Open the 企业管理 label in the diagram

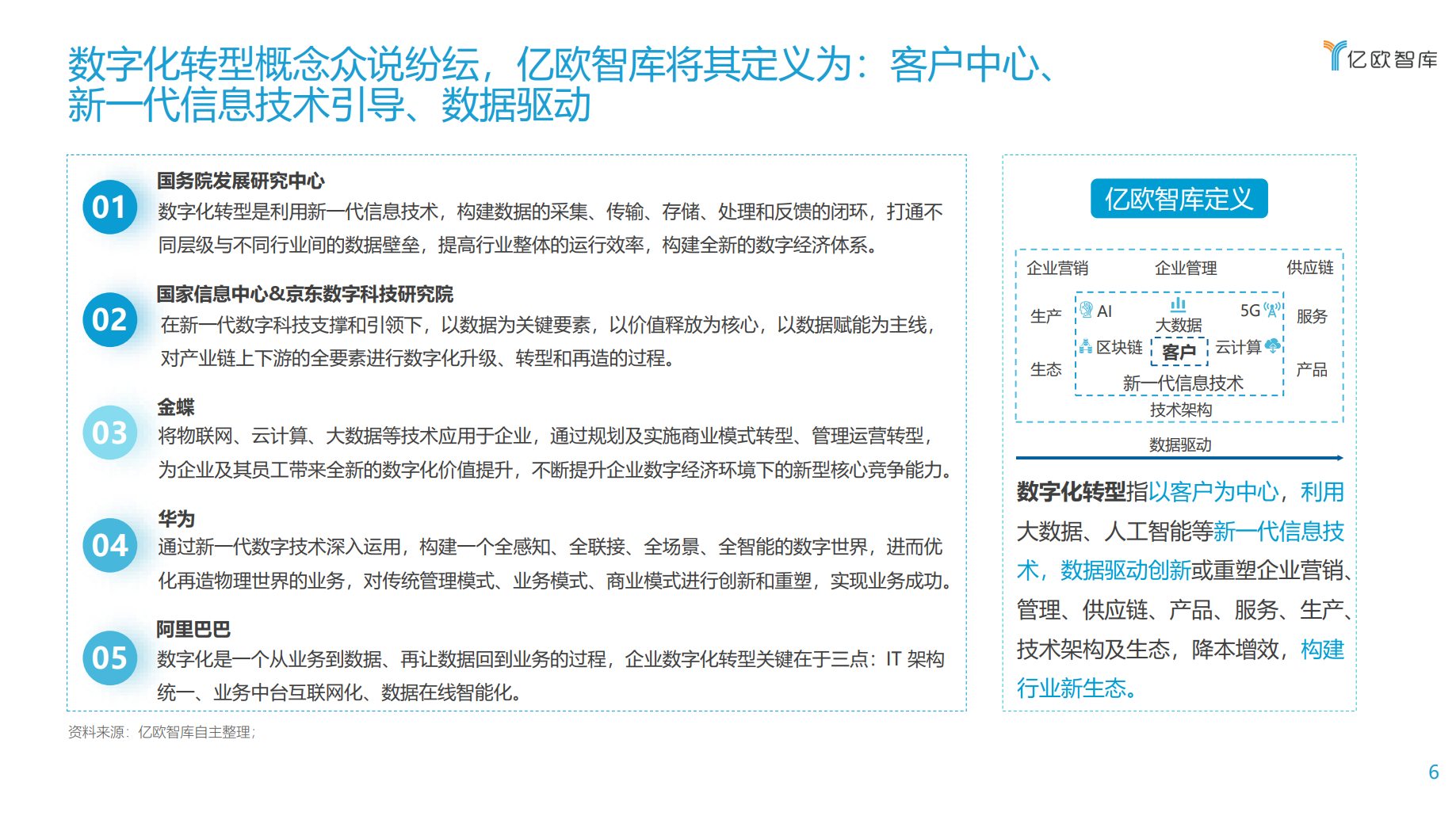[1187, 268]
